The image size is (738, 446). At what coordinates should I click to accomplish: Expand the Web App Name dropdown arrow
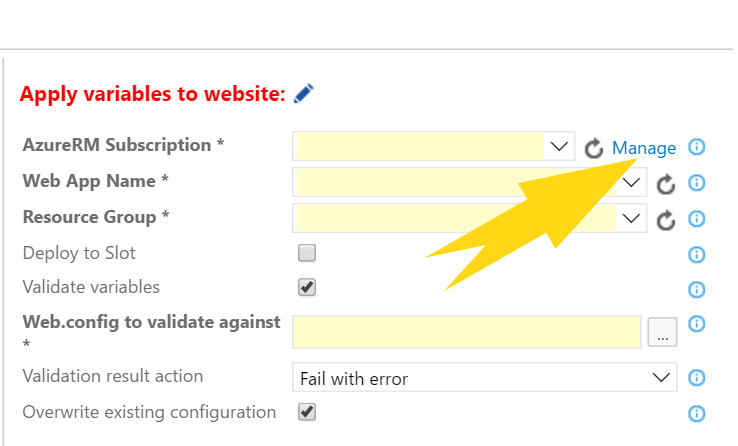click(631, 182)
